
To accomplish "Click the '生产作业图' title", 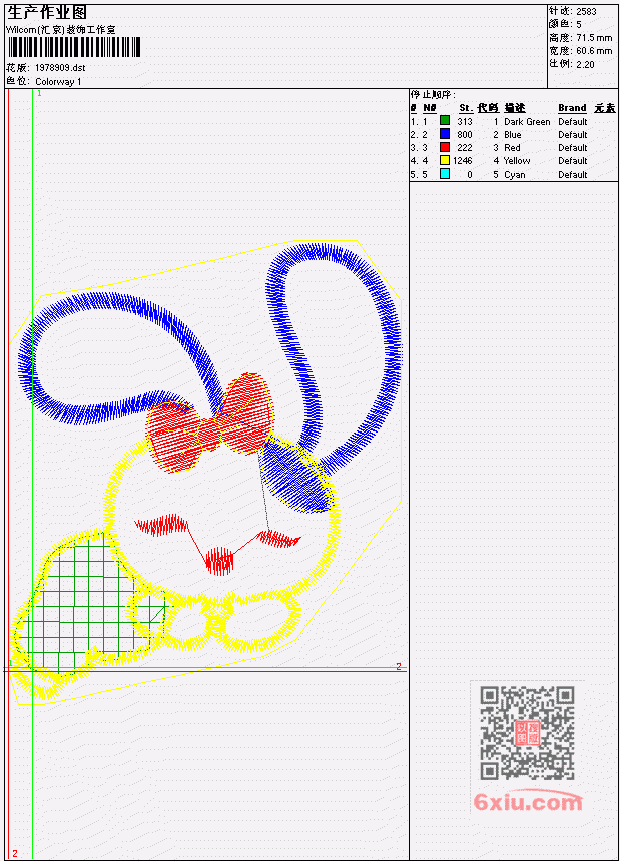I will click(47, 13).
